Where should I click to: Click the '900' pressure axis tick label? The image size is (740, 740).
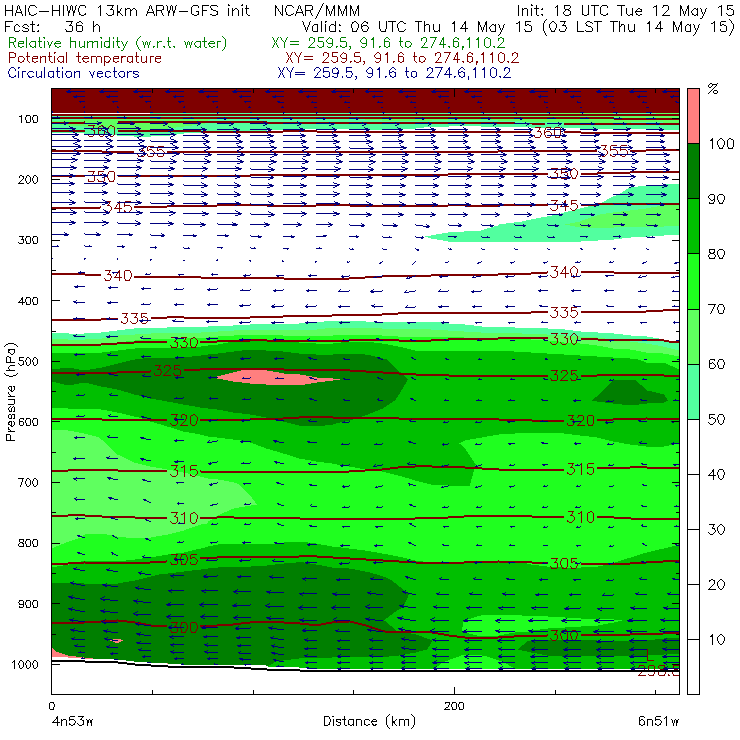point(28,604)
